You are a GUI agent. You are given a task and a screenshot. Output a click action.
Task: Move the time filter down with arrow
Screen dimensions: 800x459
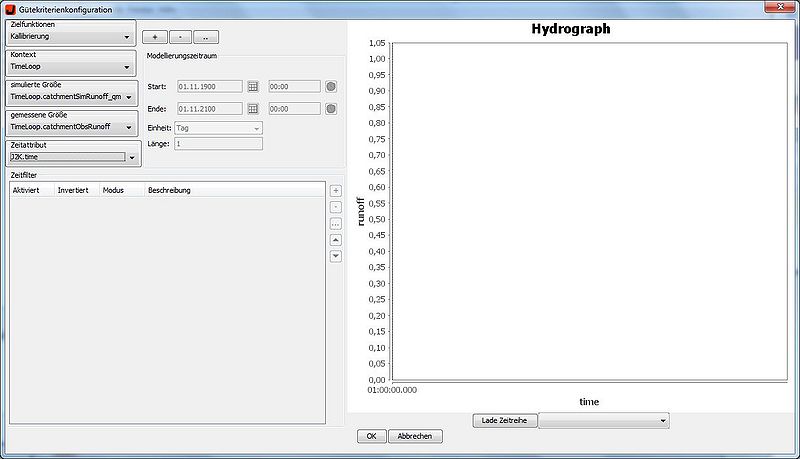tap(336, 256)
